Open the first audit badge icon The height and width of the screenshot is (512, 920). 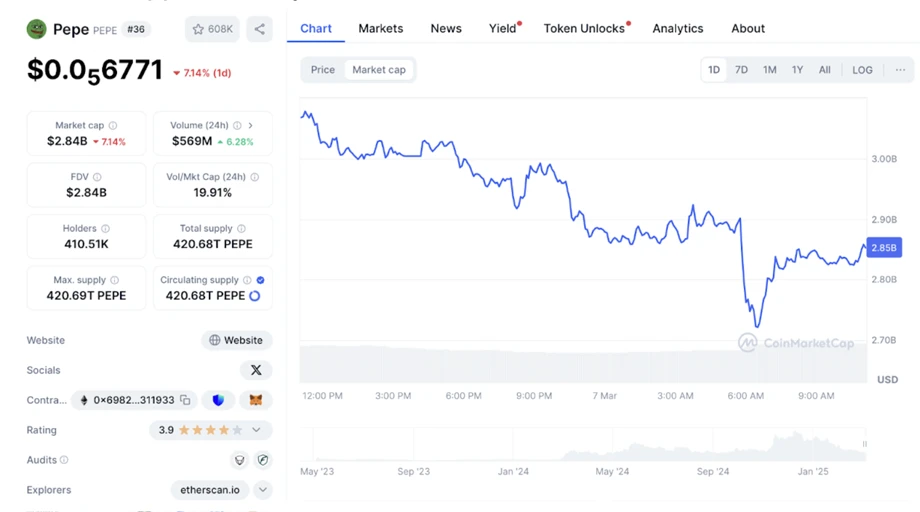(x=239, y=460)
